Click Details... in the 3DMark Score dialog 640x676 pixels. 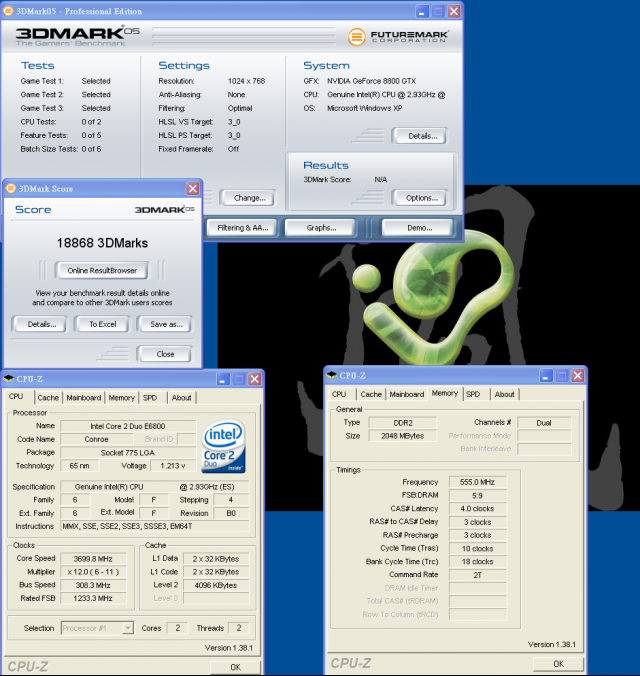40,324
